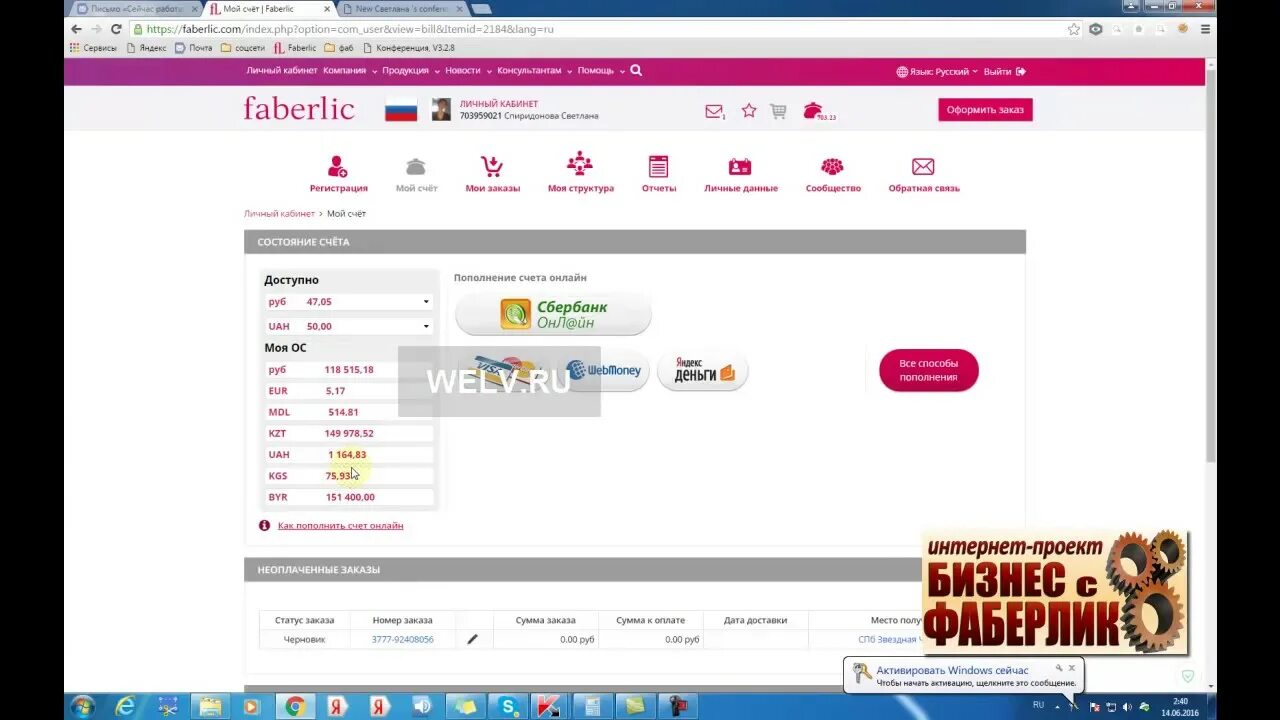Expand the Новости menu
This screenshot has height=720, width=1280.
(x=468, y=71)
